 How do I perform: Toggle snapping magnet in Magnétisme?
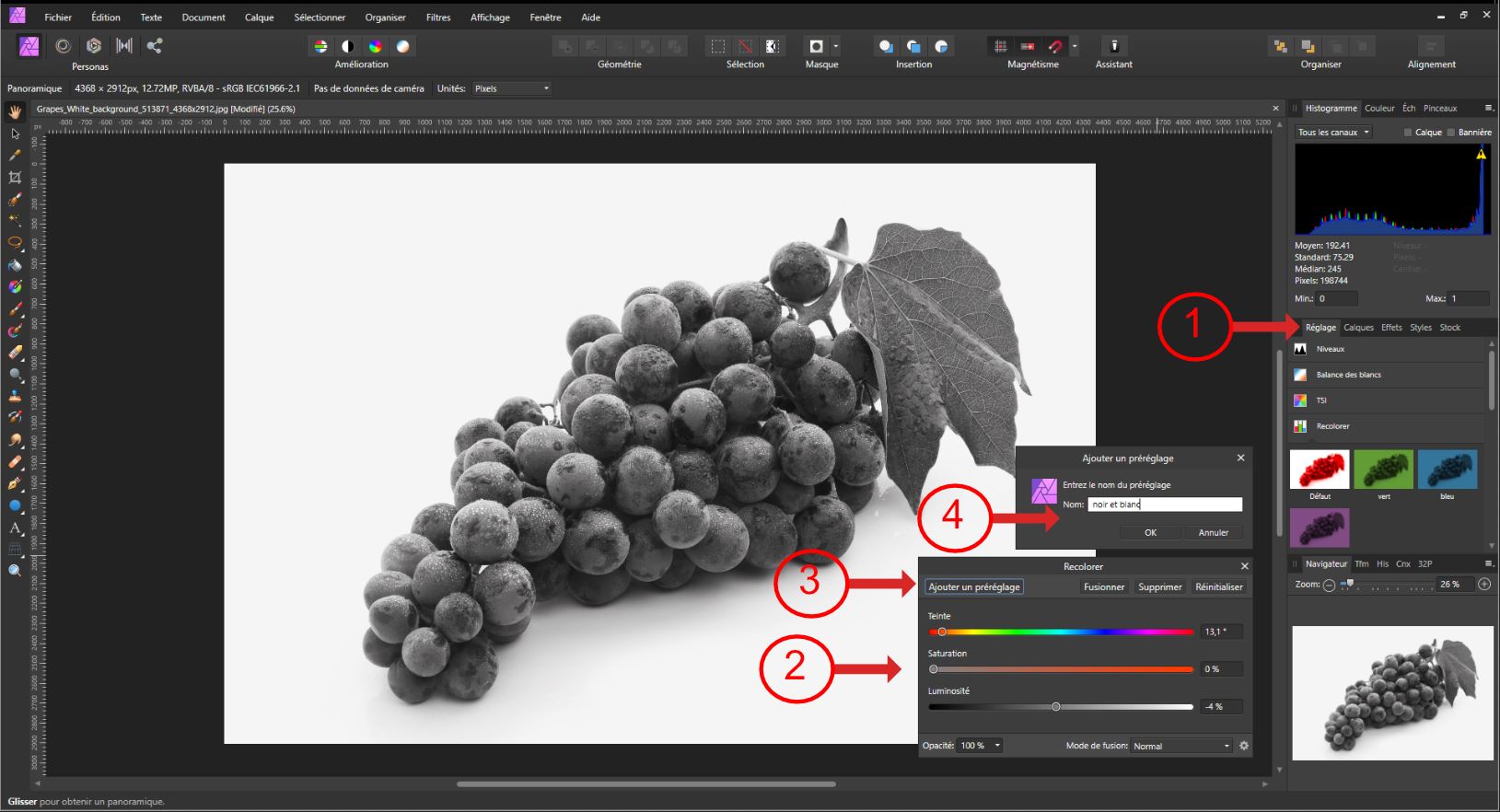tap(1055, 46)
